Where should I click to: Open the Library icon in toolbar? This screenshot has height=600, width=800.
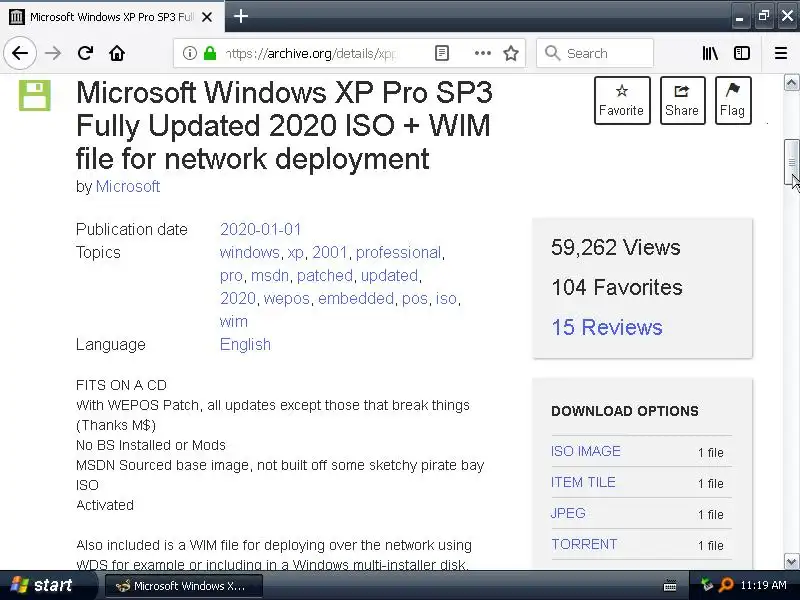click(710, 53)
